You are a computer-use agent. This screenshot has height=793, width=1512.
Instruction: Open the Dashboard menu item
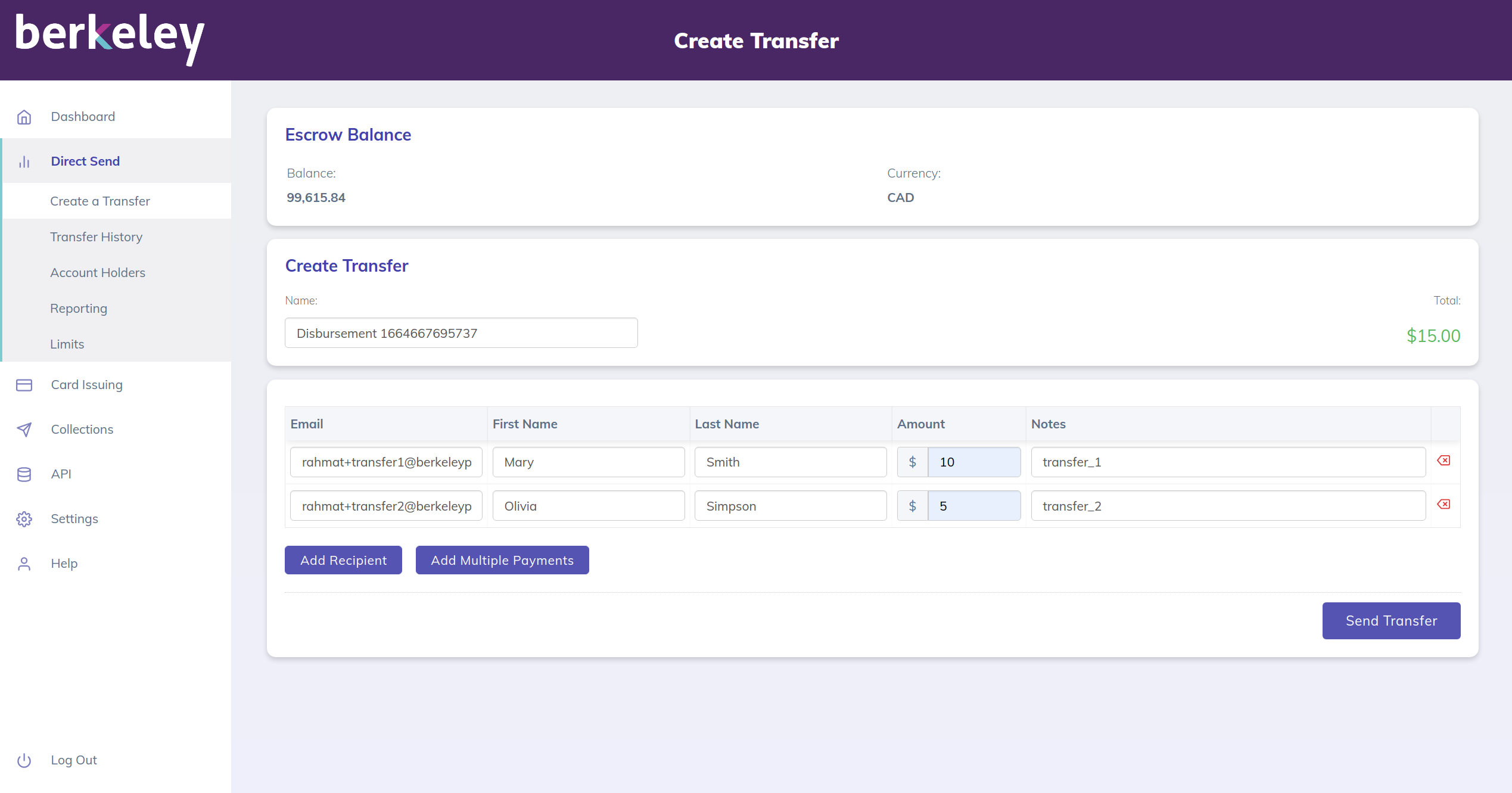coord(116,117)
